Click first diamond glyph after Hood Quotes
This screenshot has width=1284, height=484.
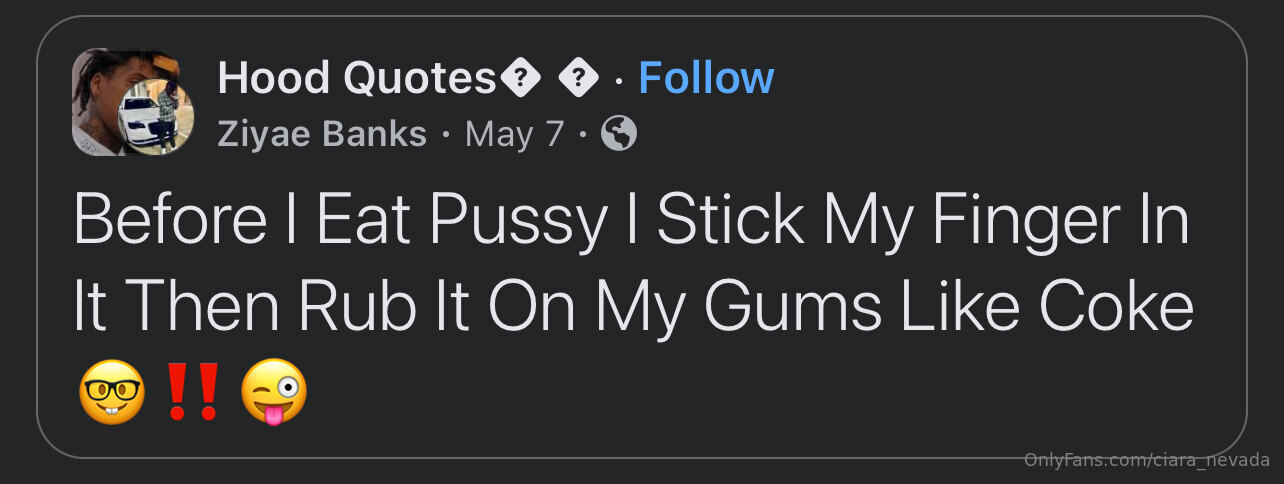pyautogui.click(x=520, y=78)
